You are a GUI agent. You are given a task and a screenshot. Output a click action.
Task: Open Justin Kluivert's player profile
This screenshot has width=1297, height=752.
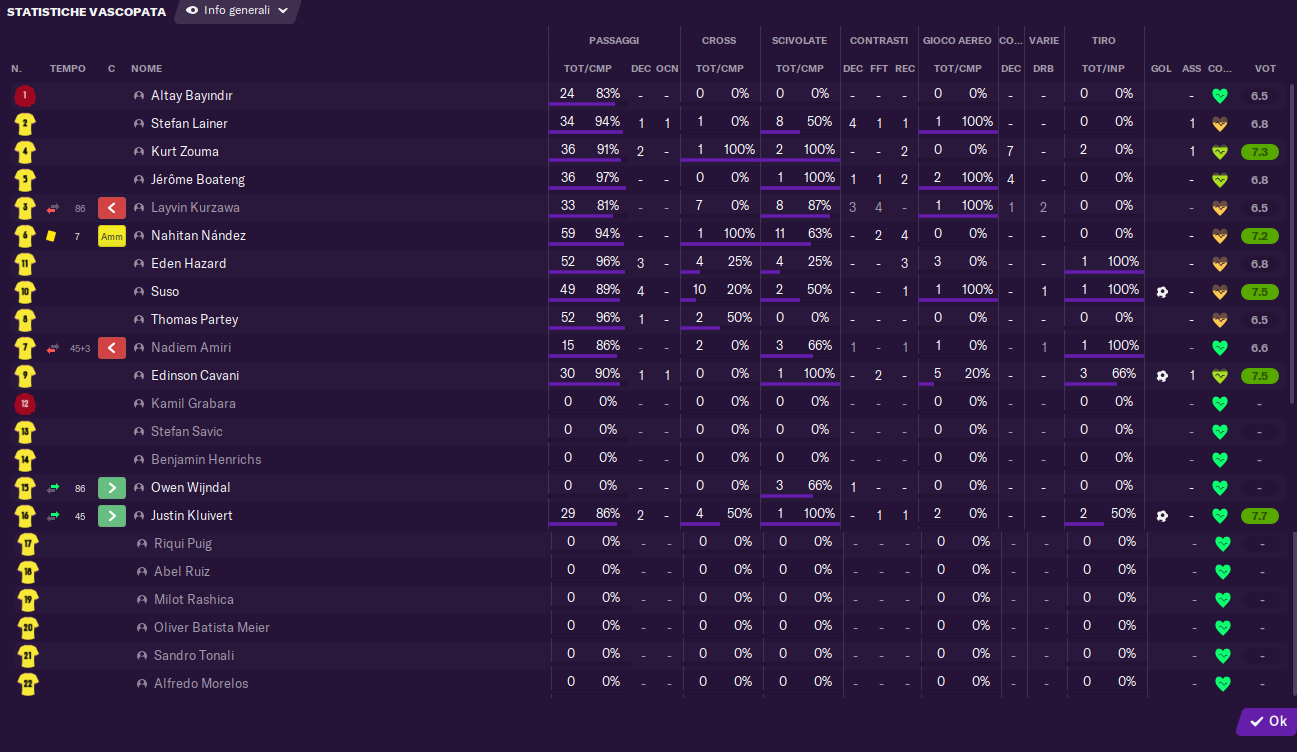(192, 516)
